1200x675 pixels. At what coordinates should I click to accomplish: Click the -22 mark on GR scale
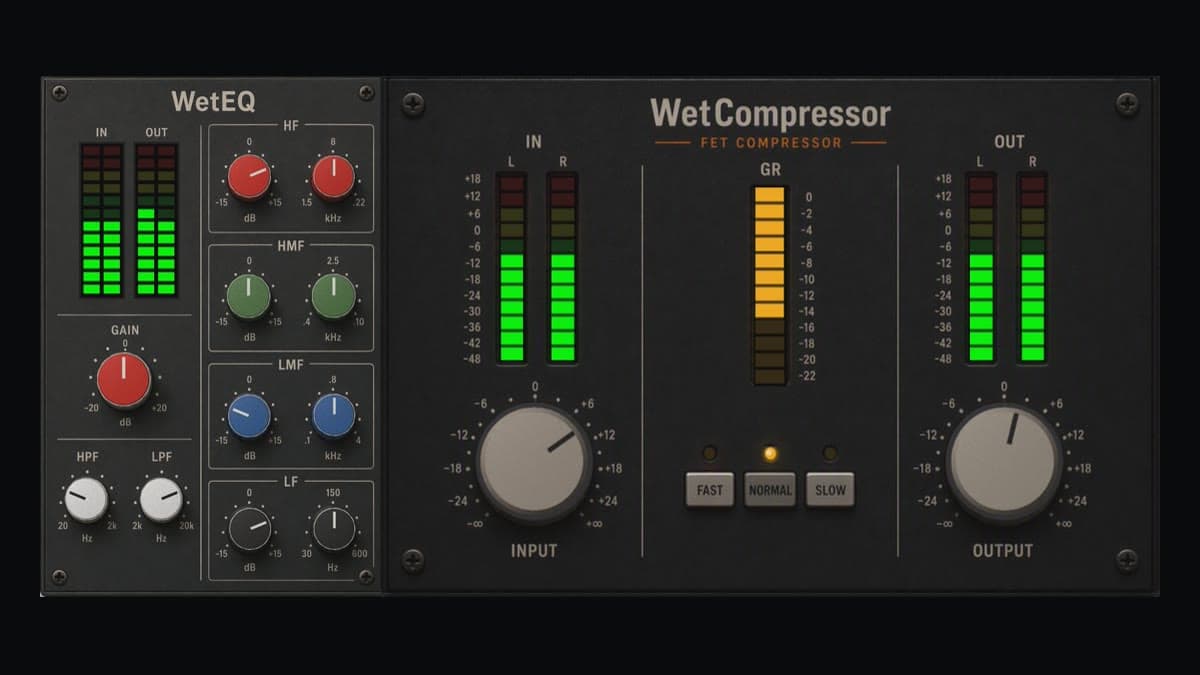point(807,376)
